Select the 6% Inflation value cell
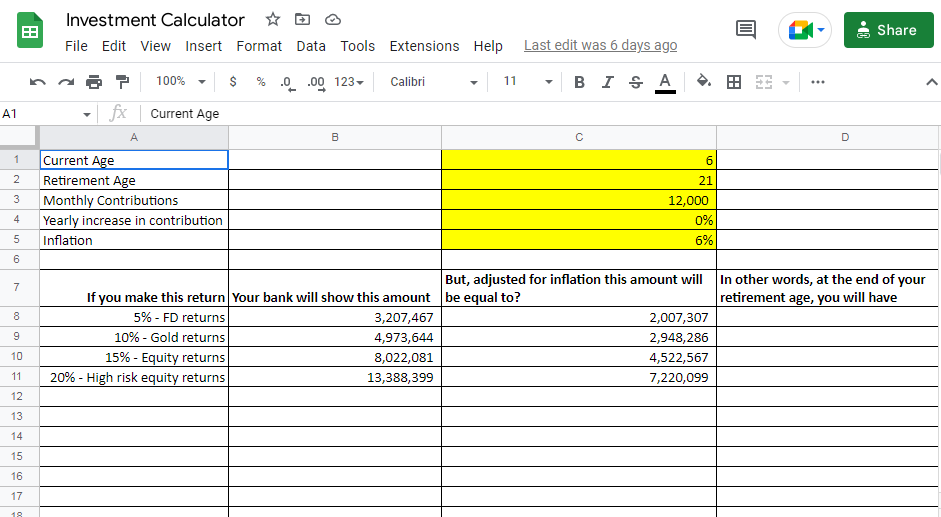The height and width of the screenshot is (517, 941). click(579, 240)
